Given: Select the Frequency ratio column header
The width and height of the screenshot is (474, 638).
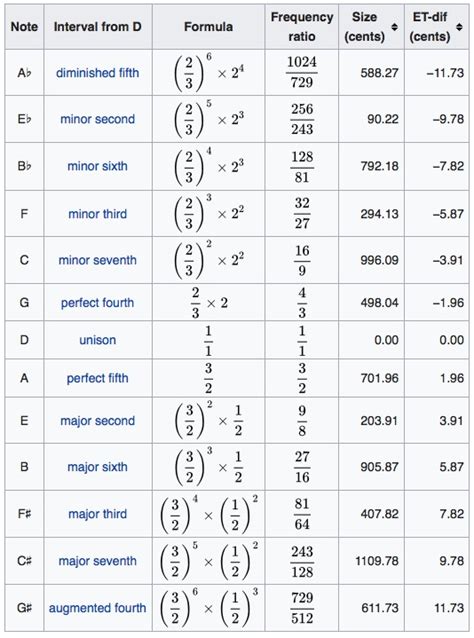Looking at the screenshot, I should [x=302, y=27].
